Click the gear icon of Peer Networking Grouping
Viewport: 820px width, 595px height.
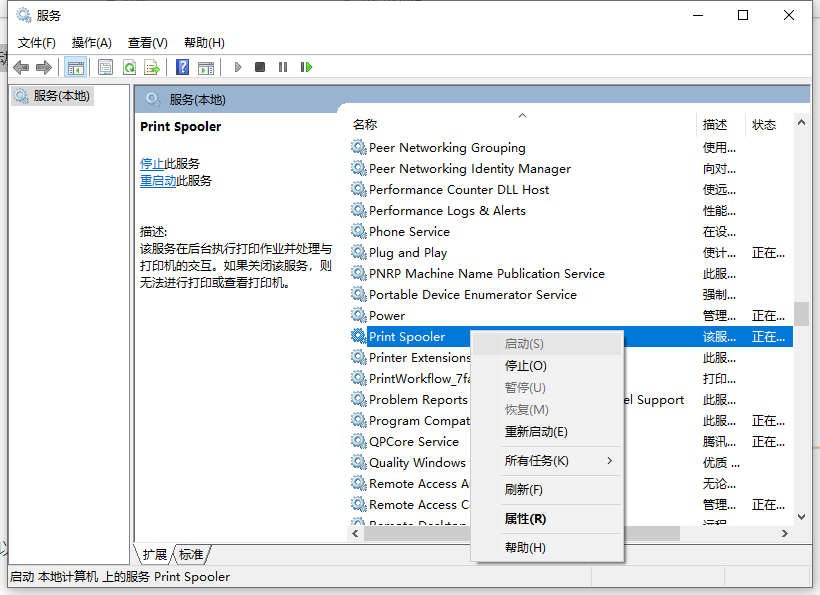tap(358, 147)
